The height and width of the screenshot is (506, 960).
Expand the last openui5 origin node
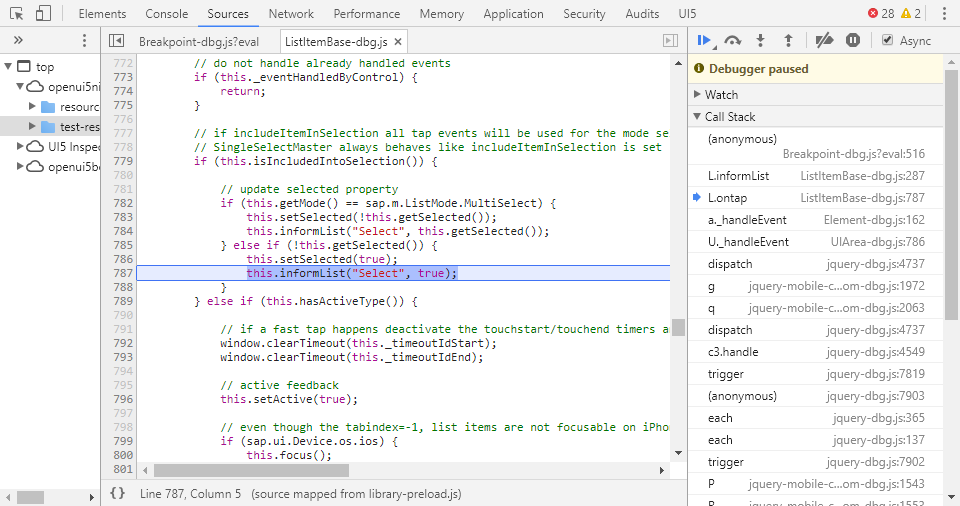pos(20,167)
